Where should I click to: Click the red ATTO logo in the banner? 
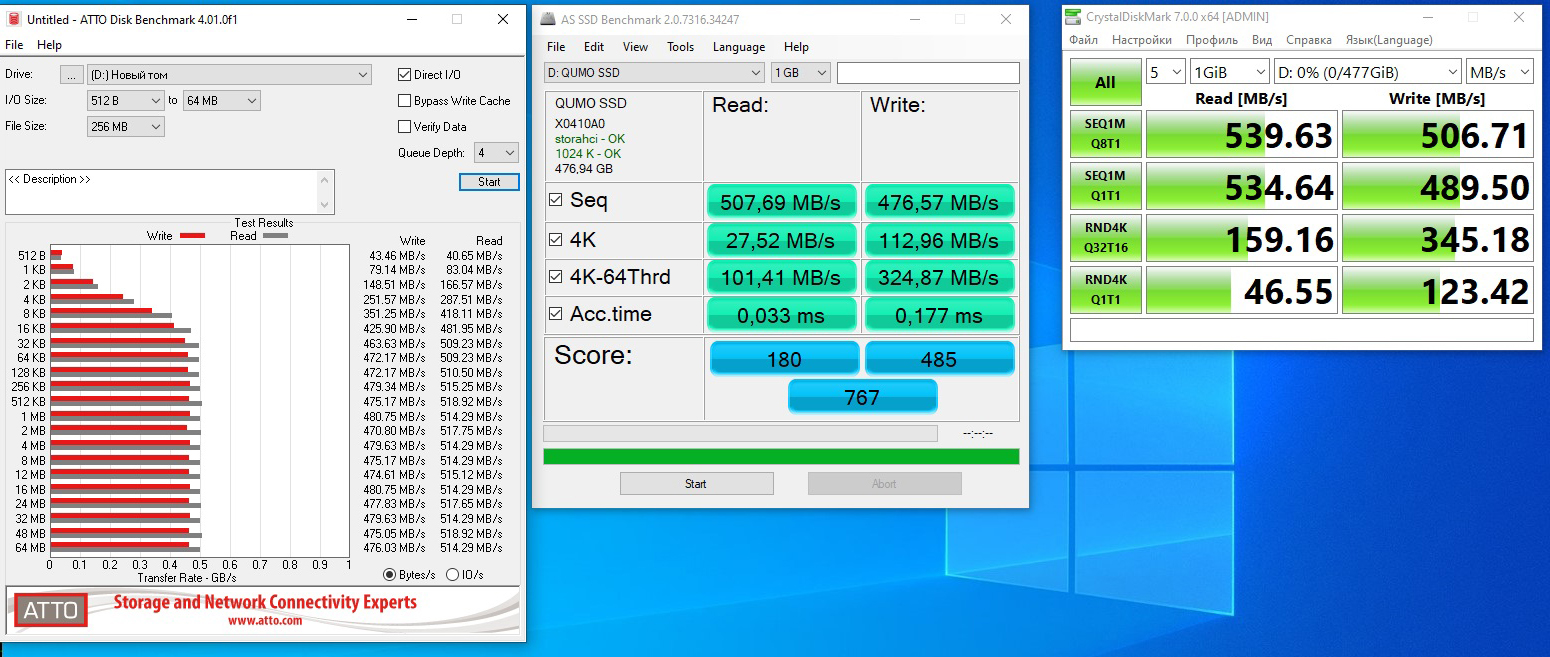point(50,609)
